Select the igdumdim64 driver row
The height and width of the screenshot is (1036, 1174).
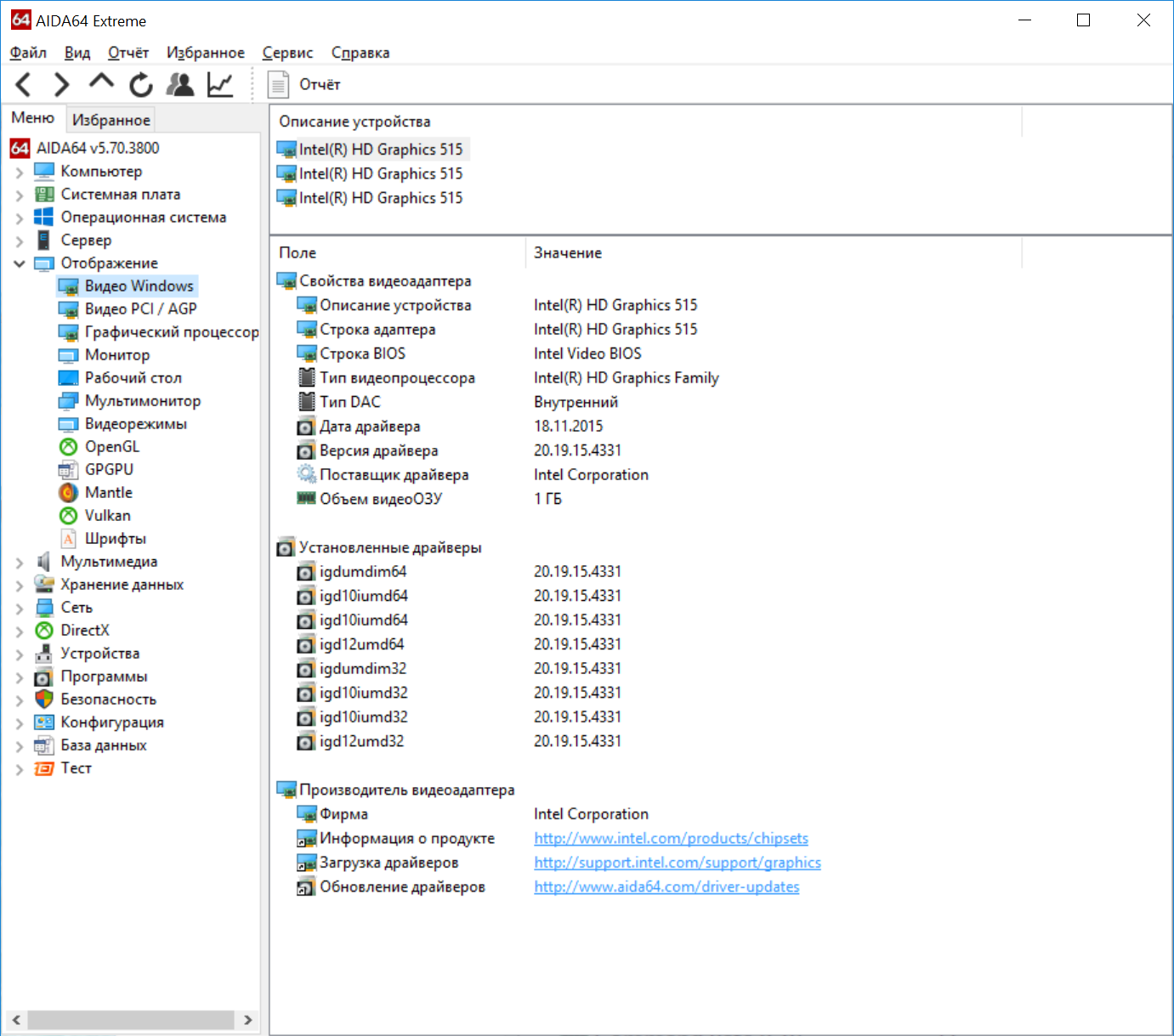tap(459, 572)
